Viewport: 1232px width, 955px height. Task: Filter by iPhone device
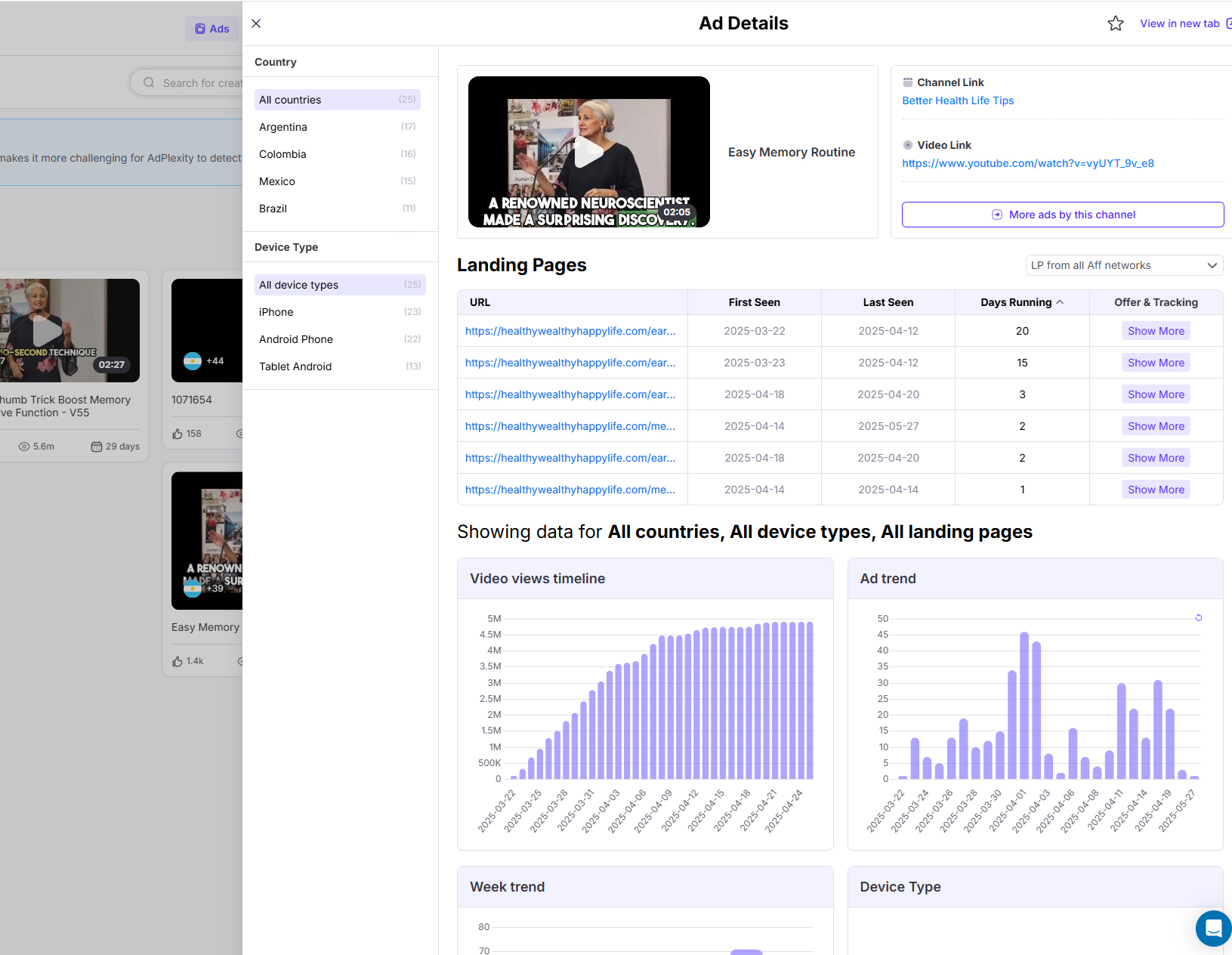pyautogui.click(x=340, y=312)
